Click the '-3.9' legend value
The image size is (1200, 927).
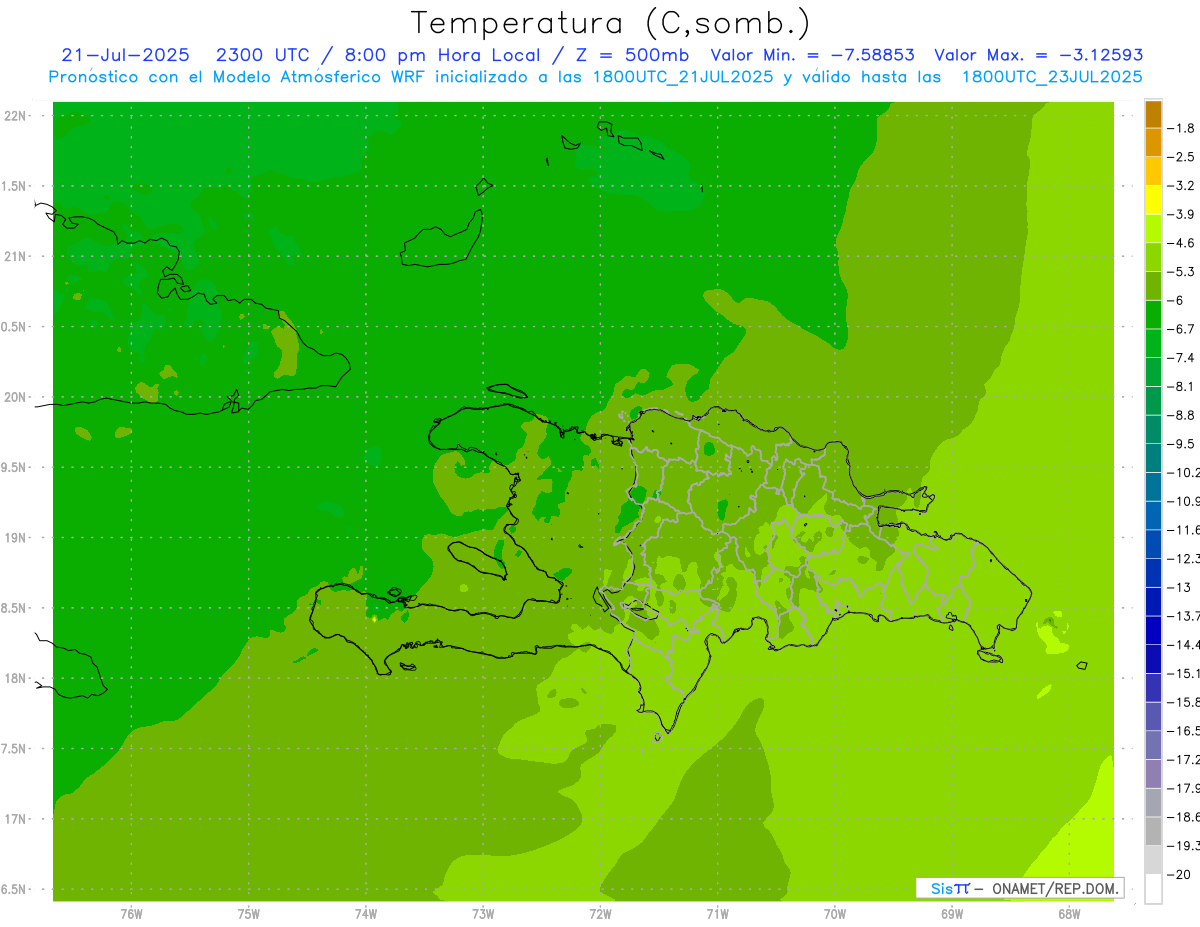(1182, 214)
